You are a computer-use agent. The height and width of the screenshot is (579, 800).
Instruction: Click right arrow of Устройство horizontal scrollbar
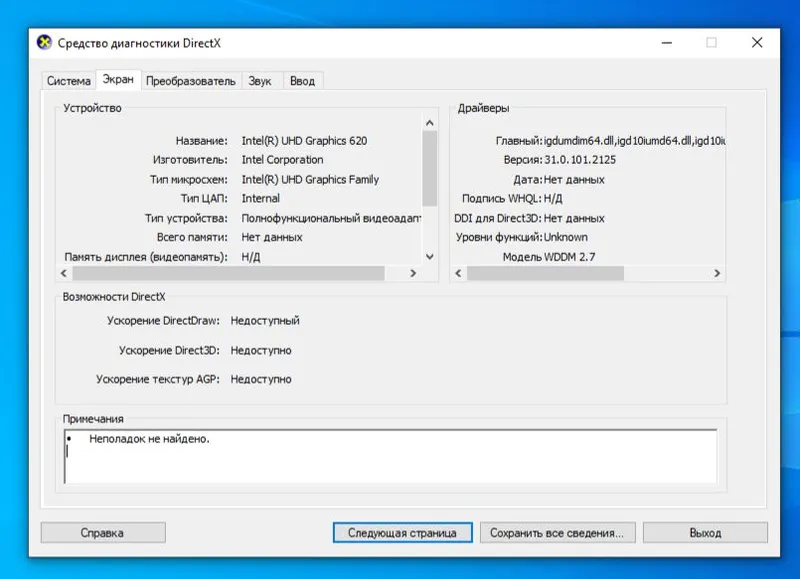[x=413, y=273]
